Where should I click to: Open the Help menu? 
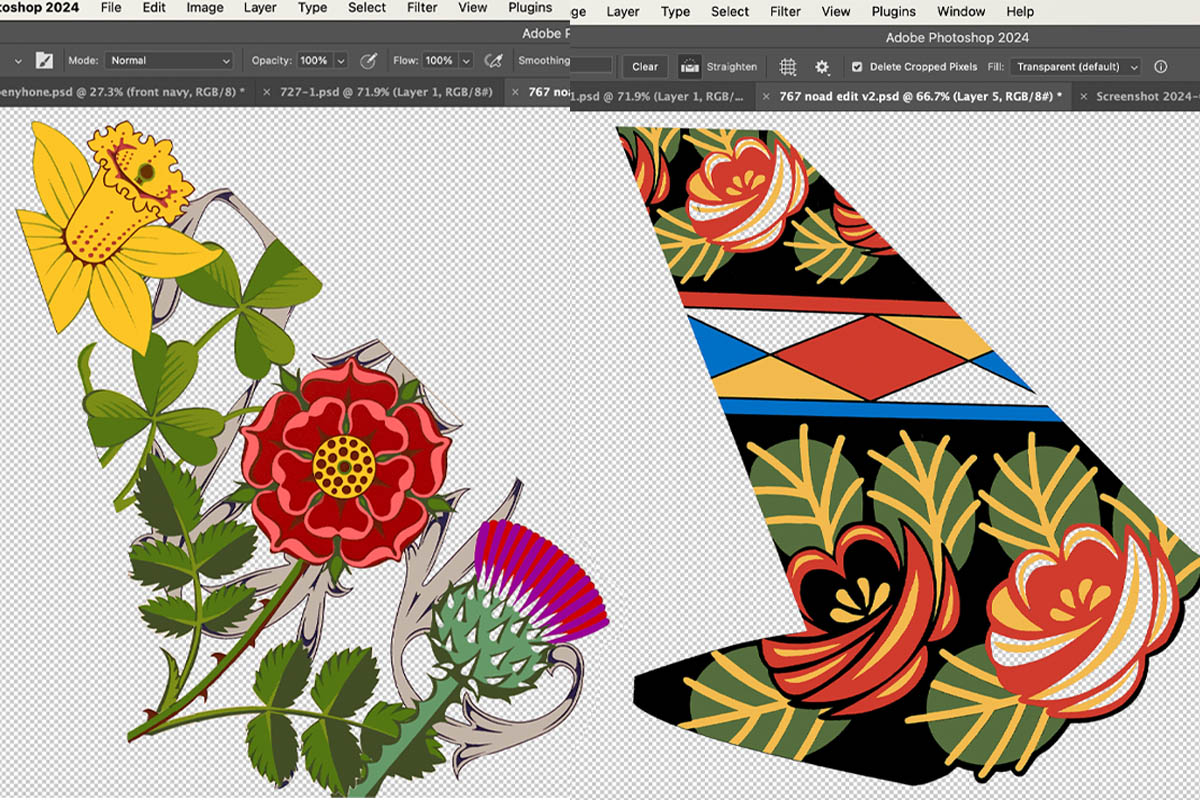click(1020, 12)
